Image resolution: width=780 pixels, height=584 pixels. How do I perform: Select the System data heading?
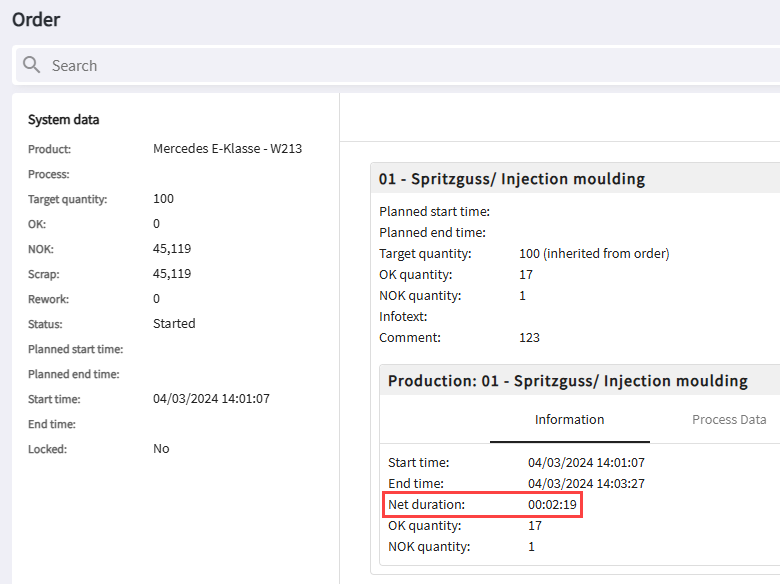tap(63, 120)
